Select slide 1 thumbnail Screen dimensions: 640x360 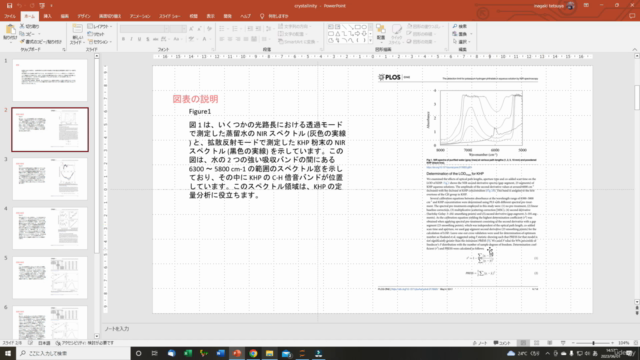50,80
